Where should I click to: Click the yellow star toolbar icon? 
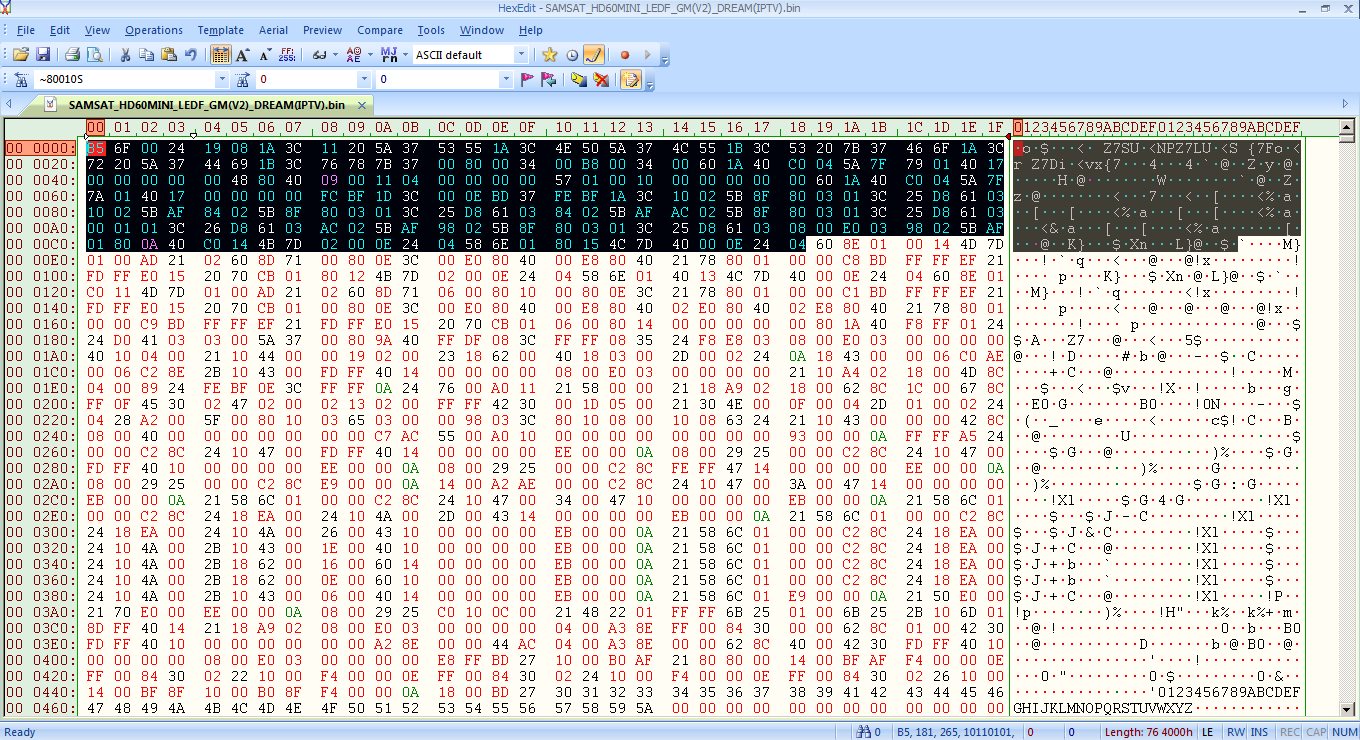click(549, 55)
